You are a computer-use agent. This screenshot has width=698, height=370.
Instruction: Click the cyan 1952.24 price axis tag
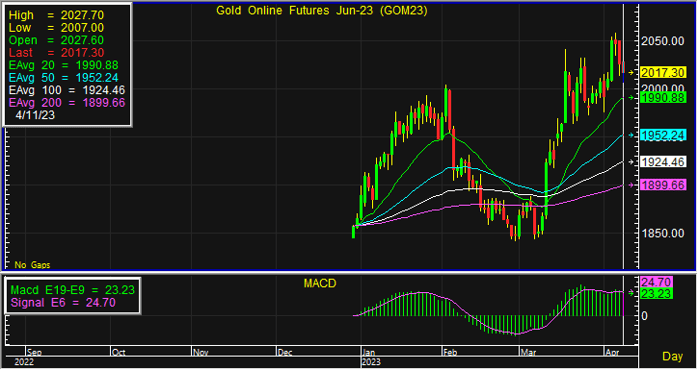[663, 135]
